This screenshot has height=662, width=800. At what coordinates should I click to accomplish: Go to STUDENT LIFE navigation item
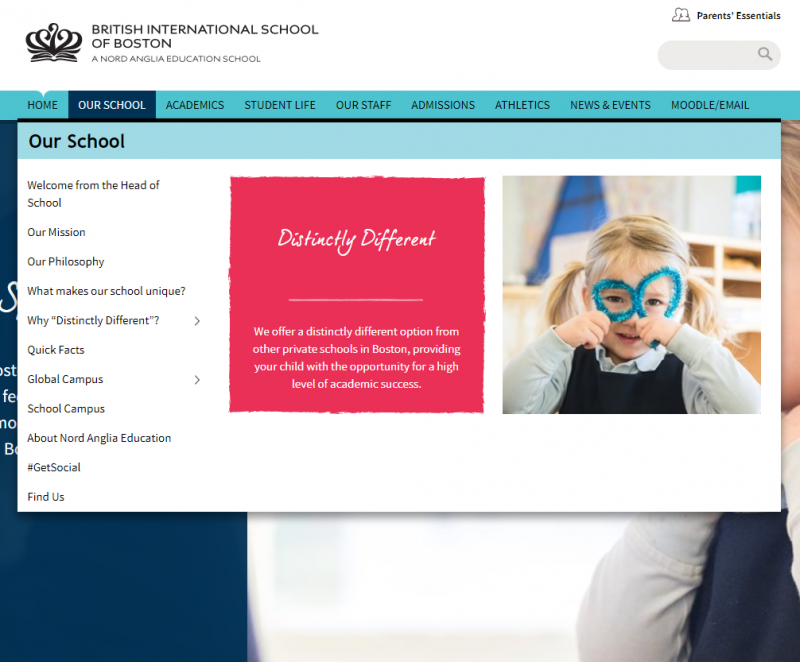pos(280,104)
